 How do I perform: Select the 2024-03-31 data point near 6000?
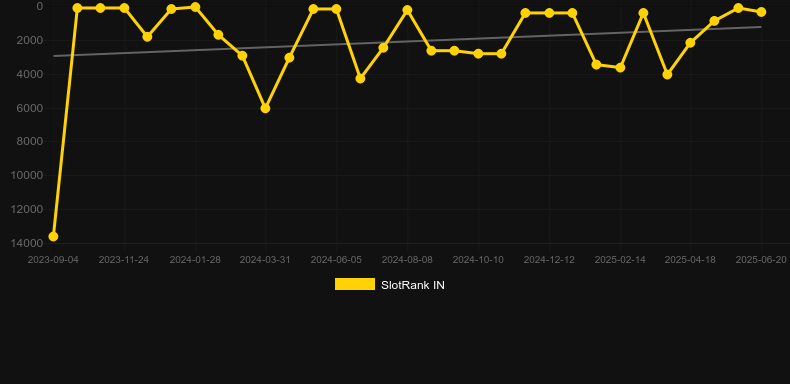pyautogui.click(x=265, y=108)
